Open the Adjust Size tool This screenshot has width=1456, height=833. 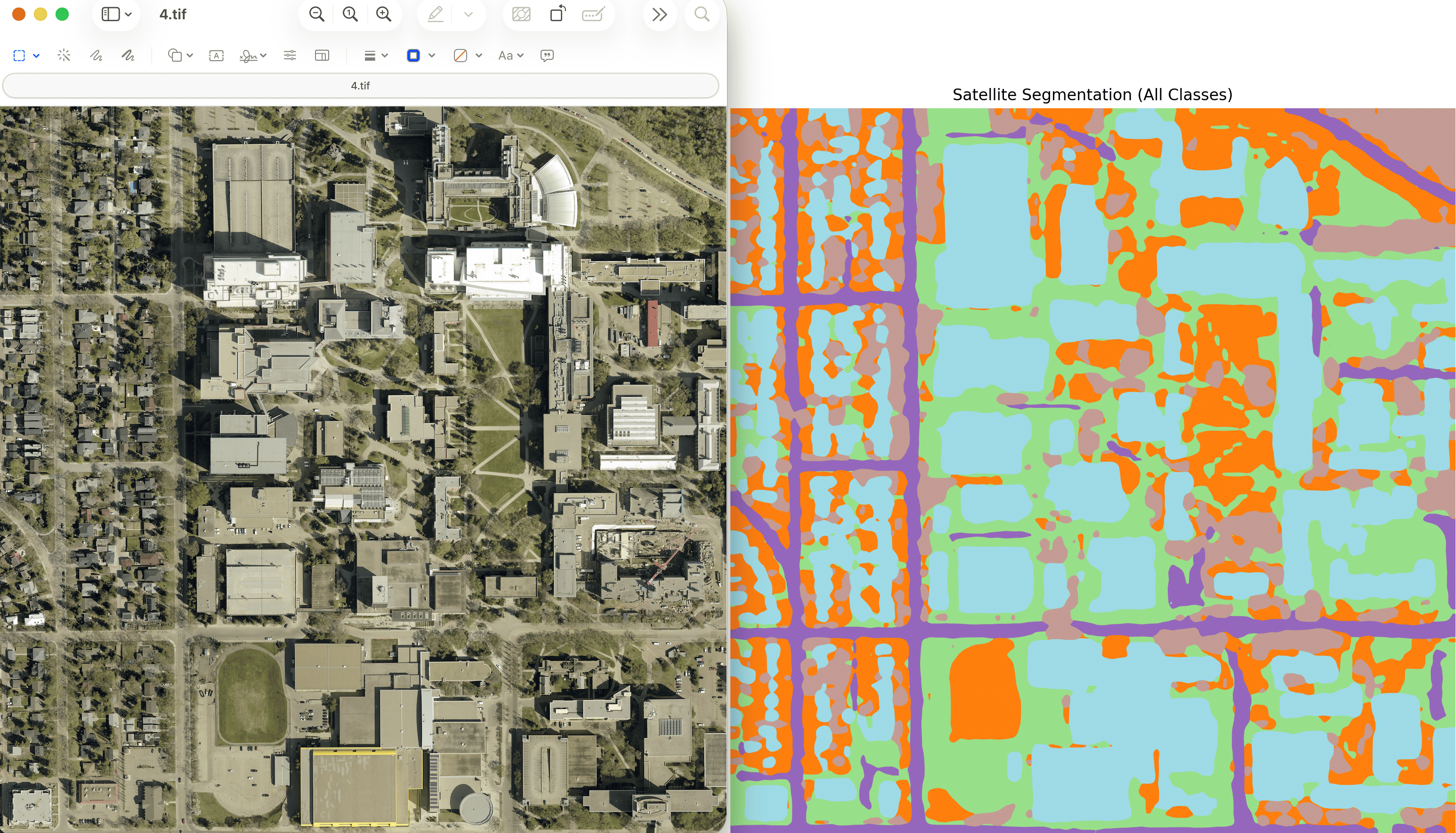click(322, 56)
